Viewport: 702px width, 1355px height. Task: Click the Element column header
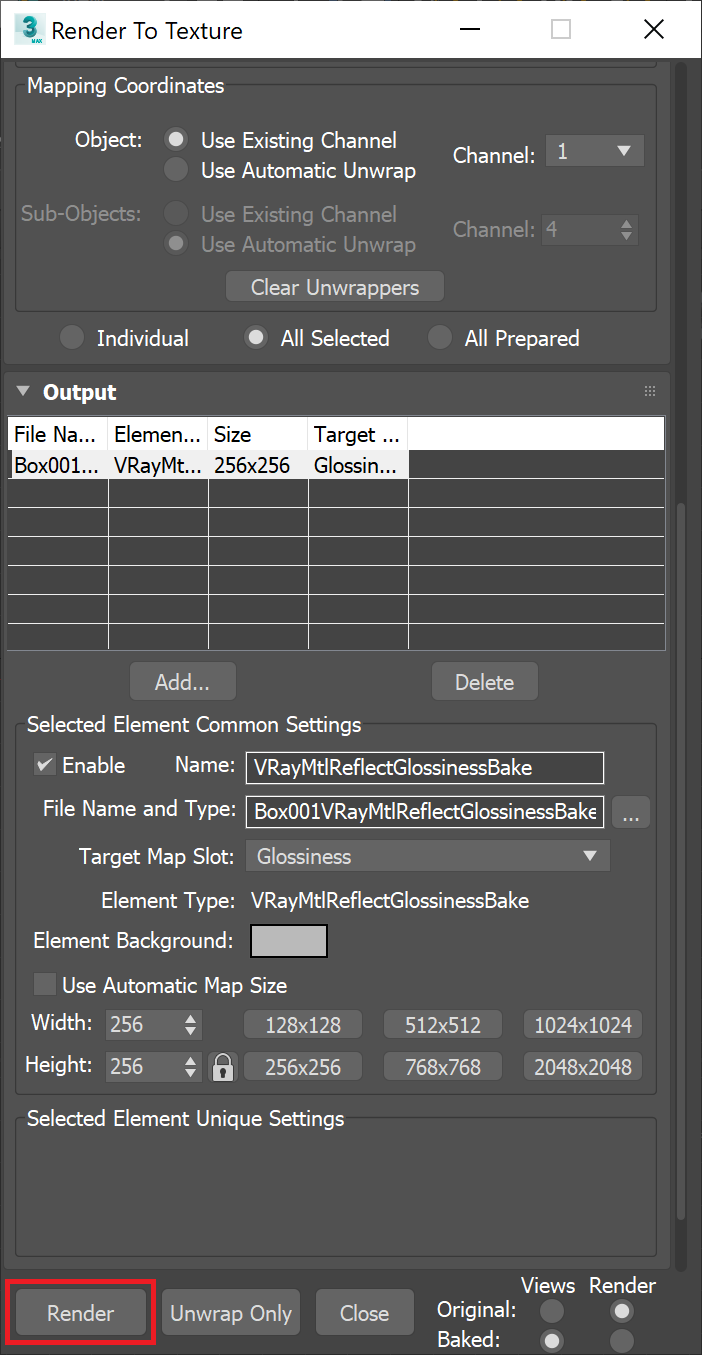tap(158, 434)
